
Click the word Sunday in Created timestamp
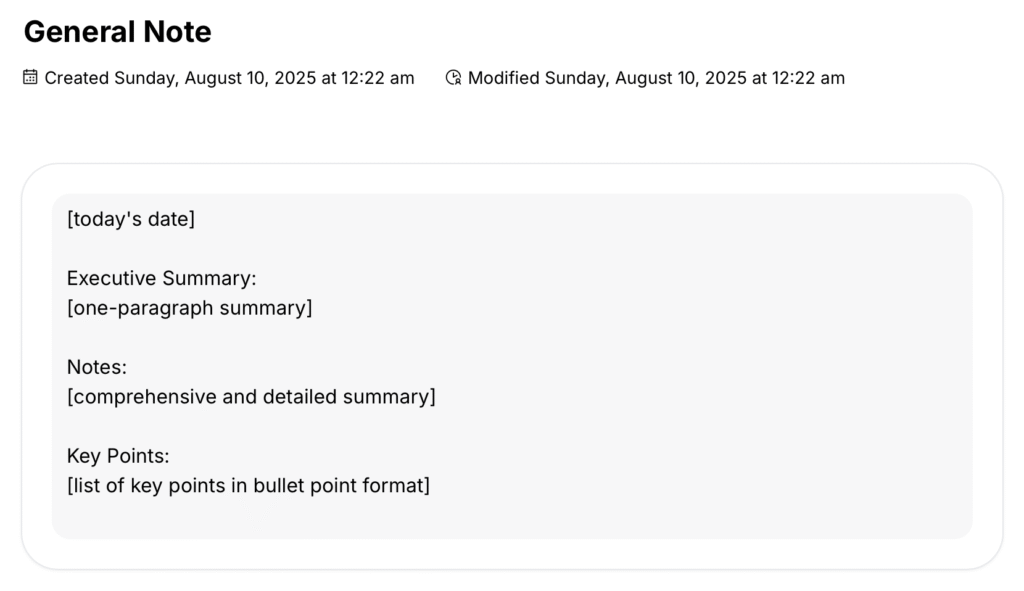tap(147, 77)
